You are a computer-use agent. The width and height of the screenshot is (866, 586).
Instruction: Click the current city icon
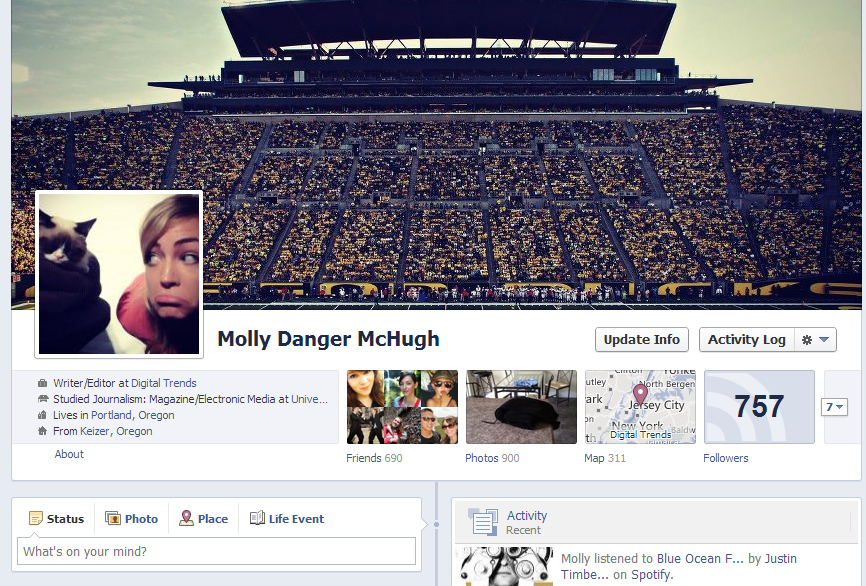click(43, 415)
